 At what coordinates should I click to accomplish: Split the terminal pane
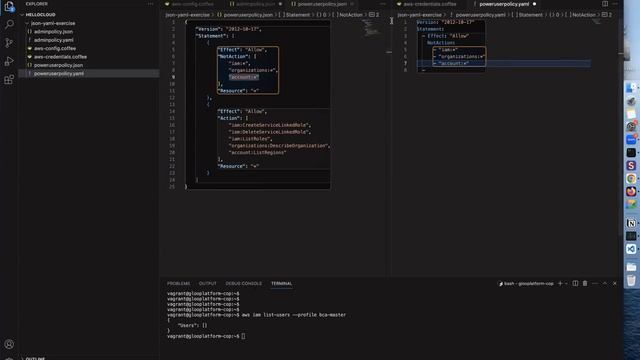[x=575, y=283]
